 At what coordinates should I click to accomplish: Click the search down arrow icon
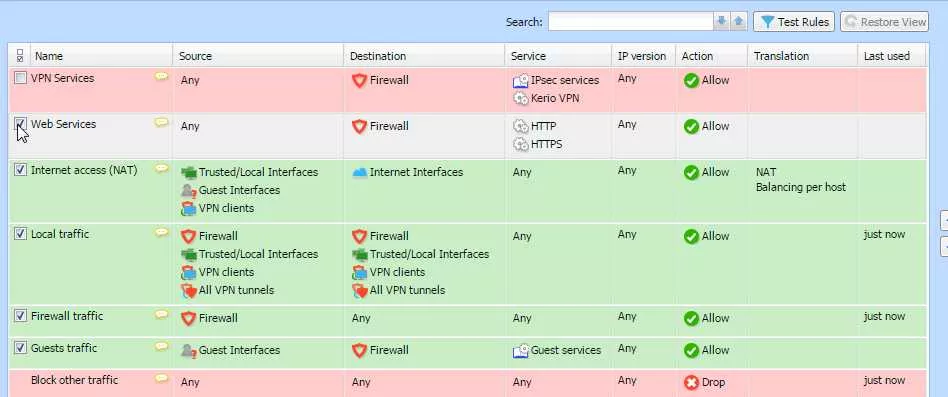[x=721, y=22]
